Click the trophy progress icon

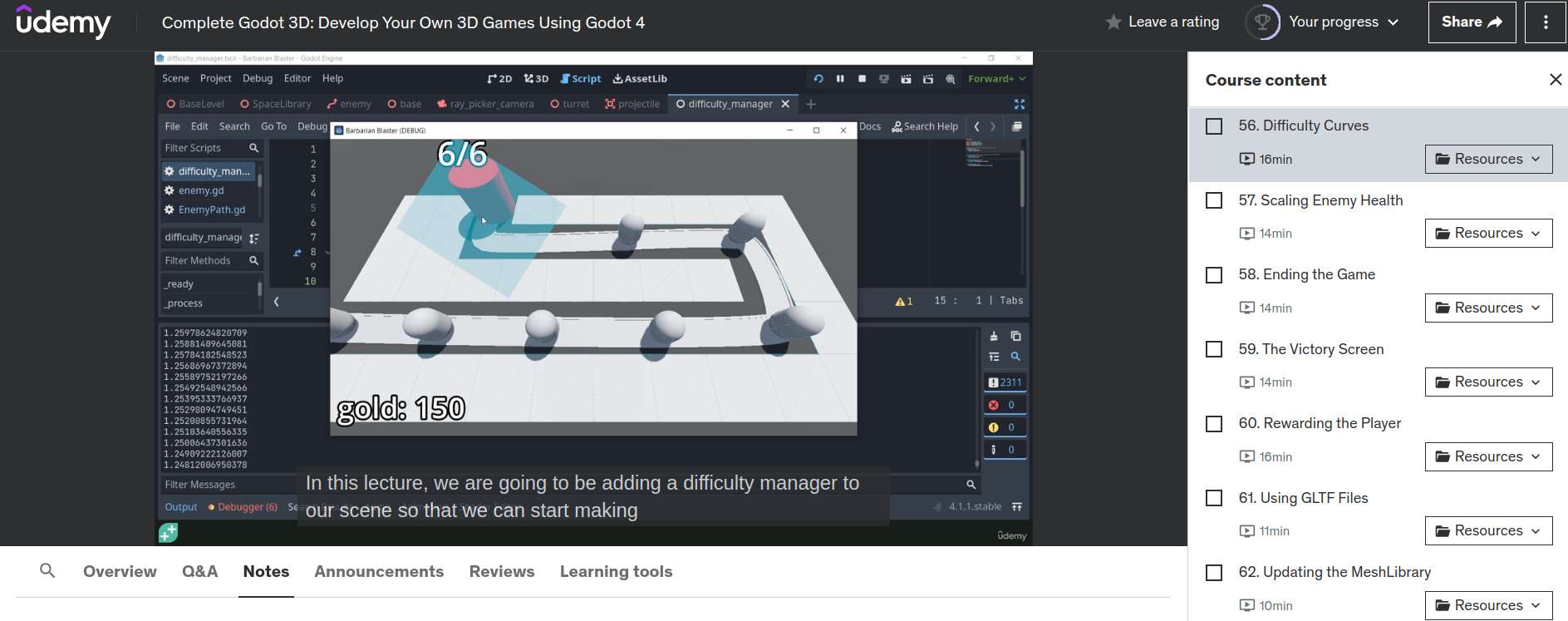pos(1262,22)
